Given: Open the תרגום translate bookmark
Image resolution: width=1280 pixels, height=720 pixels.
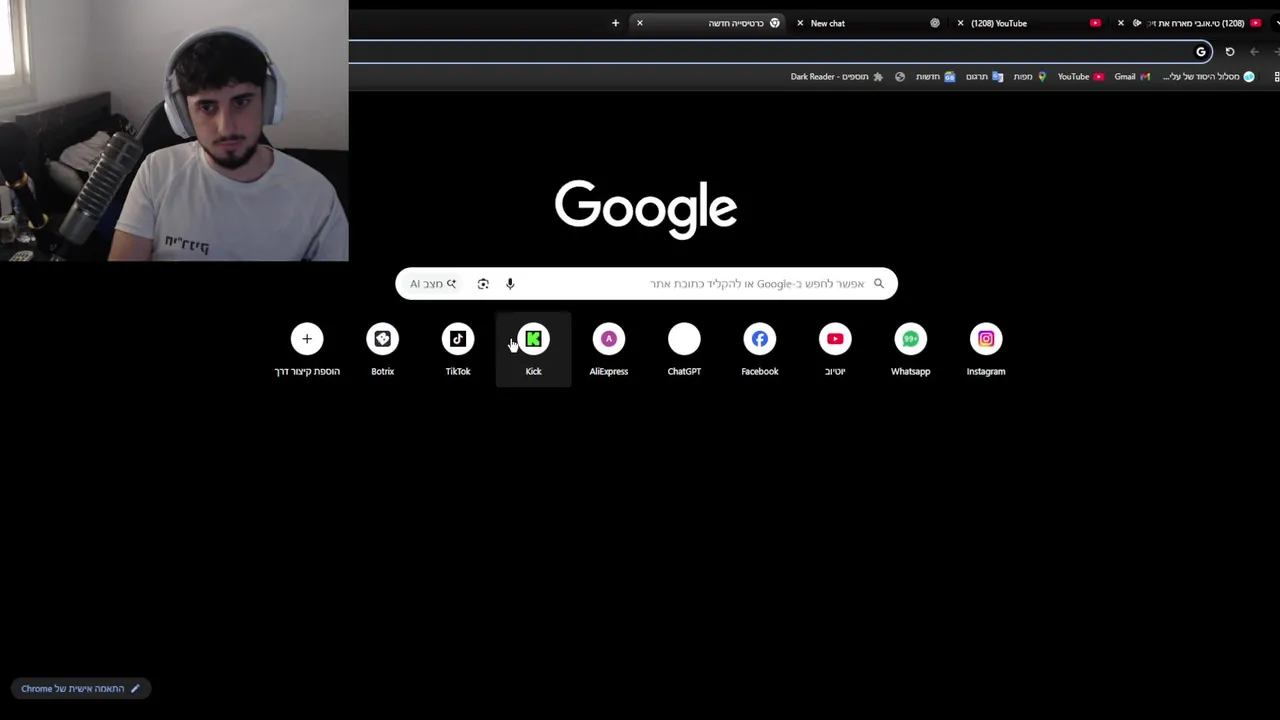Looking at the screenshot, I should pos(985,77).
